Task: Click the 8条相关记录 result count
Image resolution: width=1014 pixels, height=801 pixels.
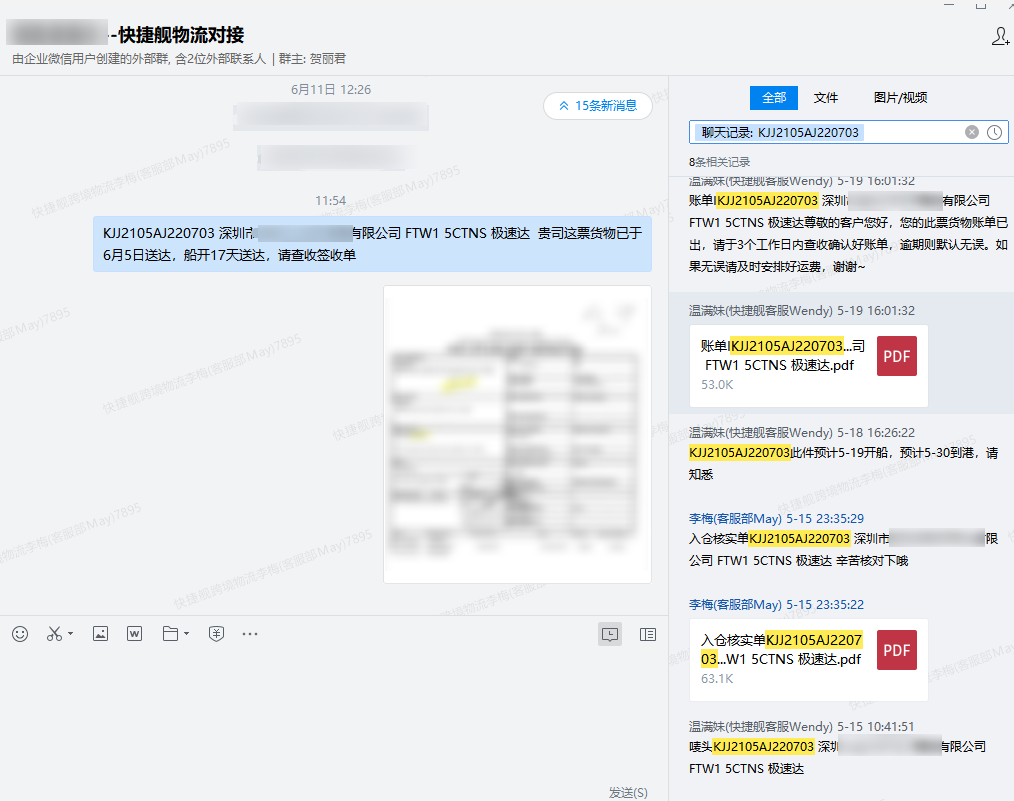Action: click(719, 162)
